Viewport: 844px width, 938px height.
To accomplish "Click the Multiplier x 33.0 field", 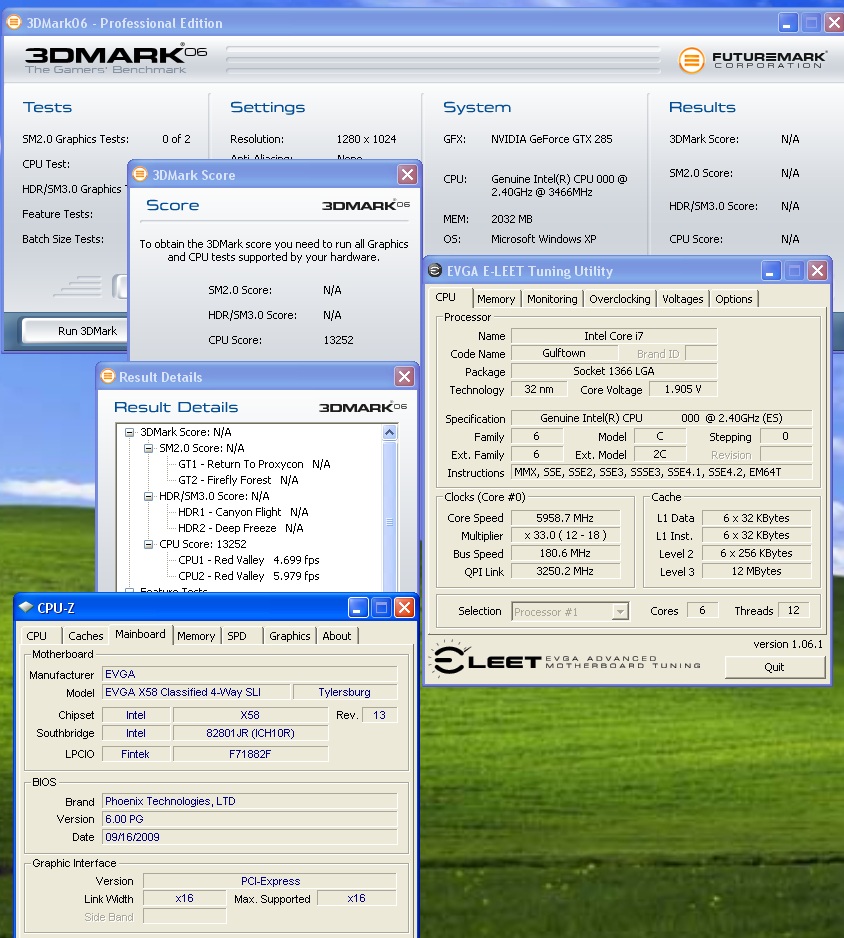I will (565, 535).
